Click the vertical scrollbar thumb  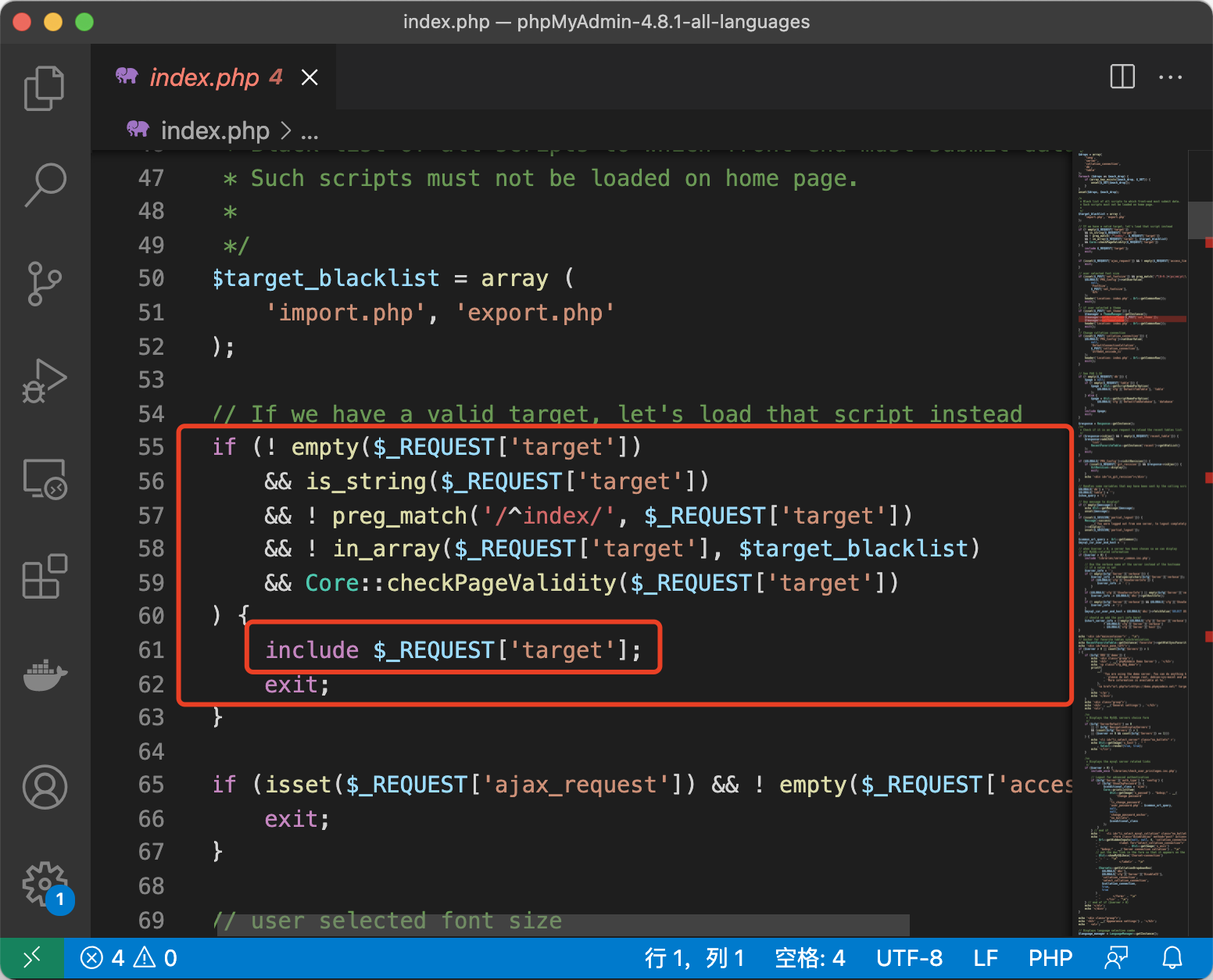[1200, 220]
